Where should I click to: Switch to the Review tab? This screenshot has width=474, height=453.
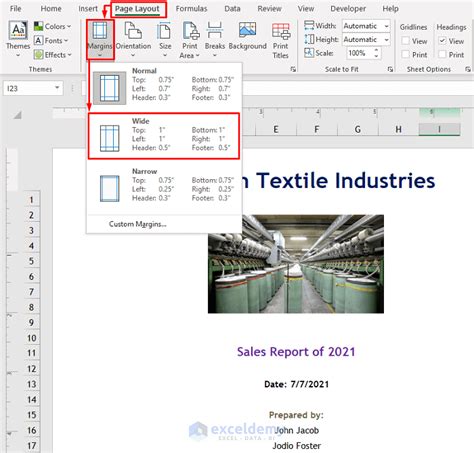[x=269, y=9]
